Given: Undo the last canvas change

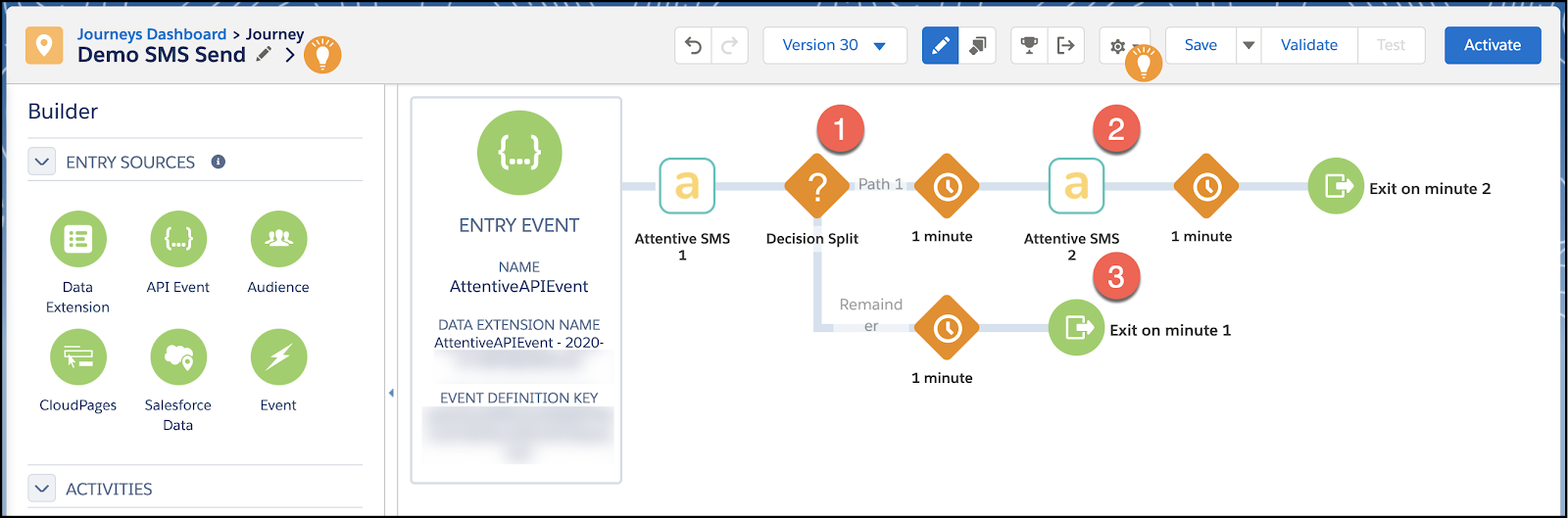Looking at the screenshot, I should pyautogui.click(x=693, y=45).
